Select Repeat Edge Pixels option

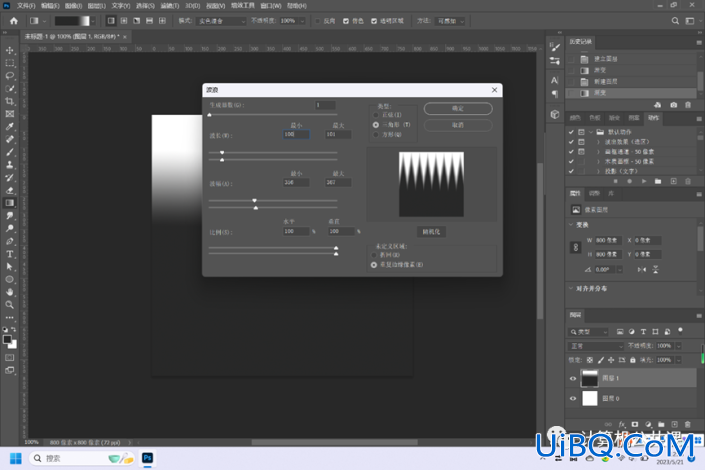click(x=374, y=265)
